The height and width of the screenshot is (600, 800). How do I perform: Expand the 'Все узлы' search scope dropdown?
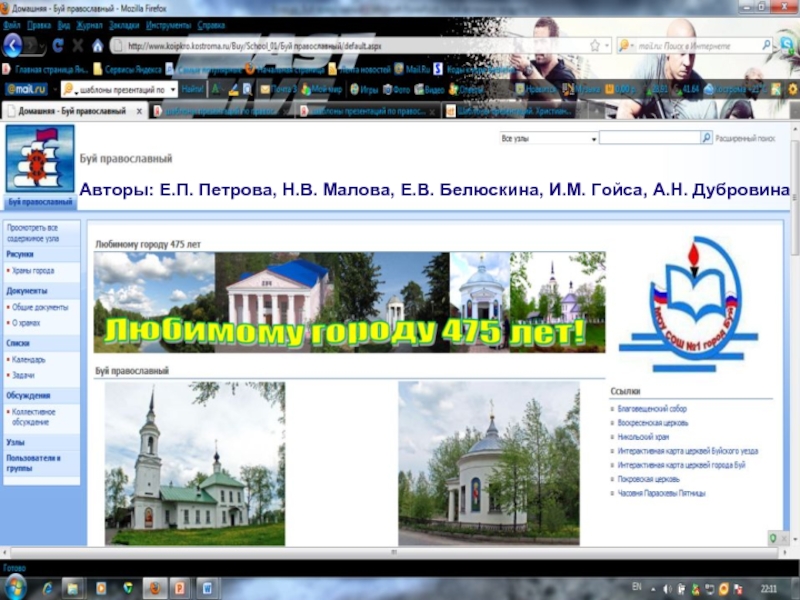(x=594, y=139)
